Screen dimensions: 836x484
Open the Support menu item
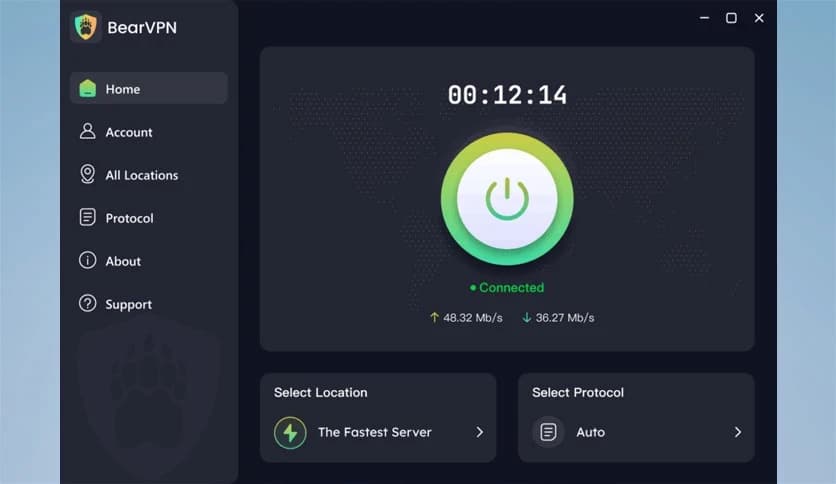click(149, 304)
